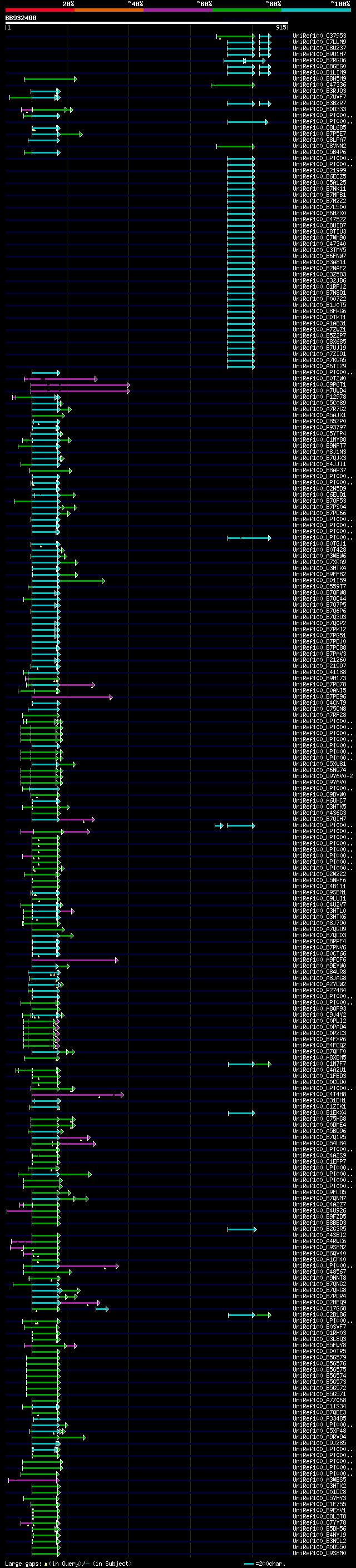Click the UniRef100_A7UWD4 entry
The height and width of the screenshot is (1568, 356).
(x=319, y=391)
